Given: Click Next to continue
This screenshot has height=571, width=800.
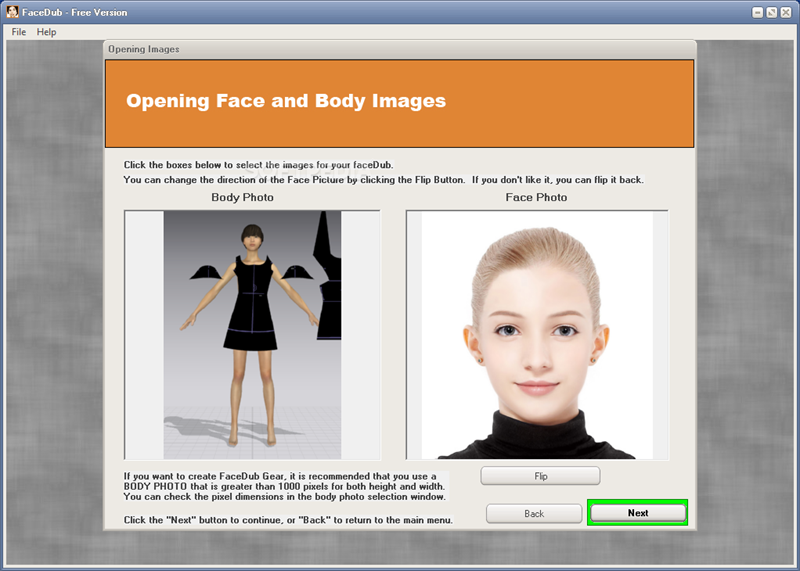Looking at the screenshot, I should click(x=637, y=513).
